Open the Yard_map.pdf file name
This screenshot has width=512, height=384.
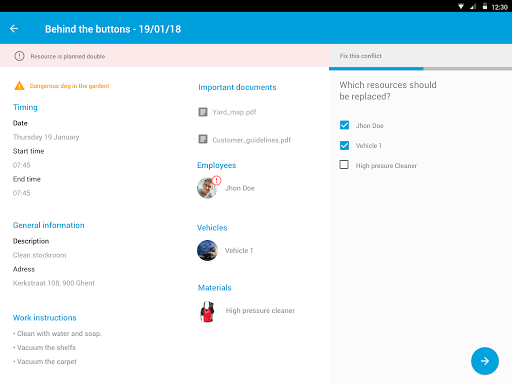(234, 112)
